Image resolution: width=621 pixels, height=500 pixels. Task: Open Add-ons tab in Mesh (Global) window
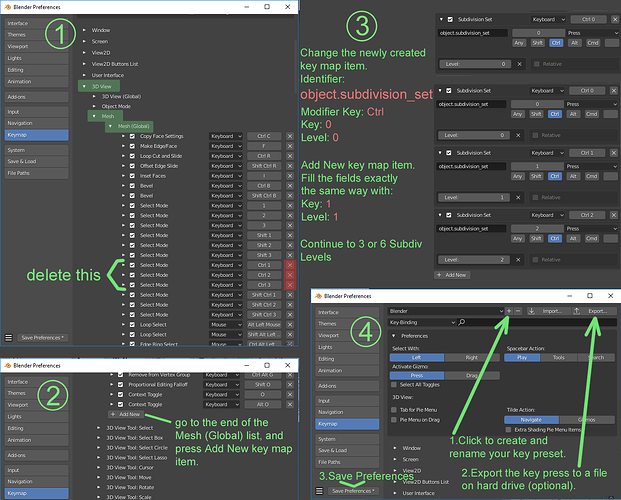[x=36, y=97]
